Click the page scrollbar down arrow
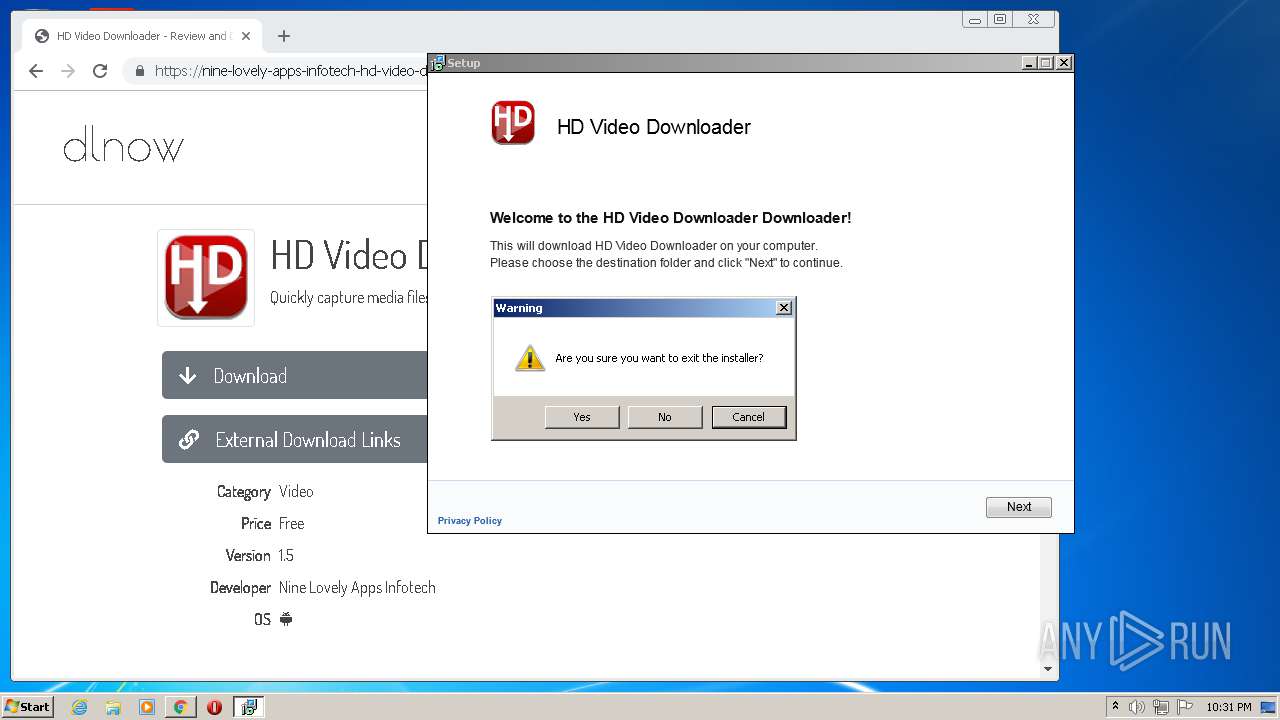 [x=1048, y=669]
